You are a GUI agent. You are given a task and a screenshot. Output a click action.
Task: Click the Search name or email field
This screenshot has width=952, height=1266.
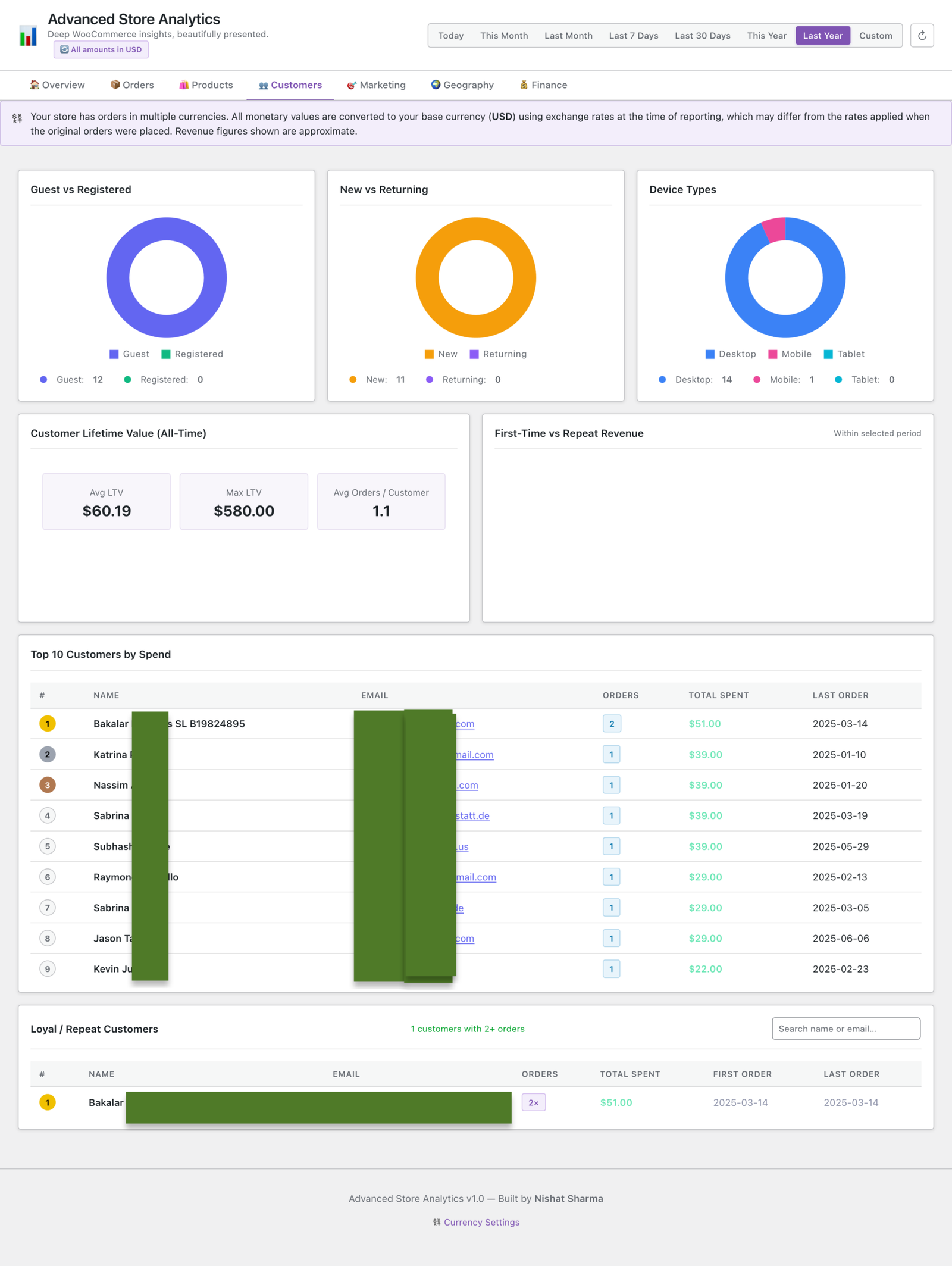(x=846, y=1029)
